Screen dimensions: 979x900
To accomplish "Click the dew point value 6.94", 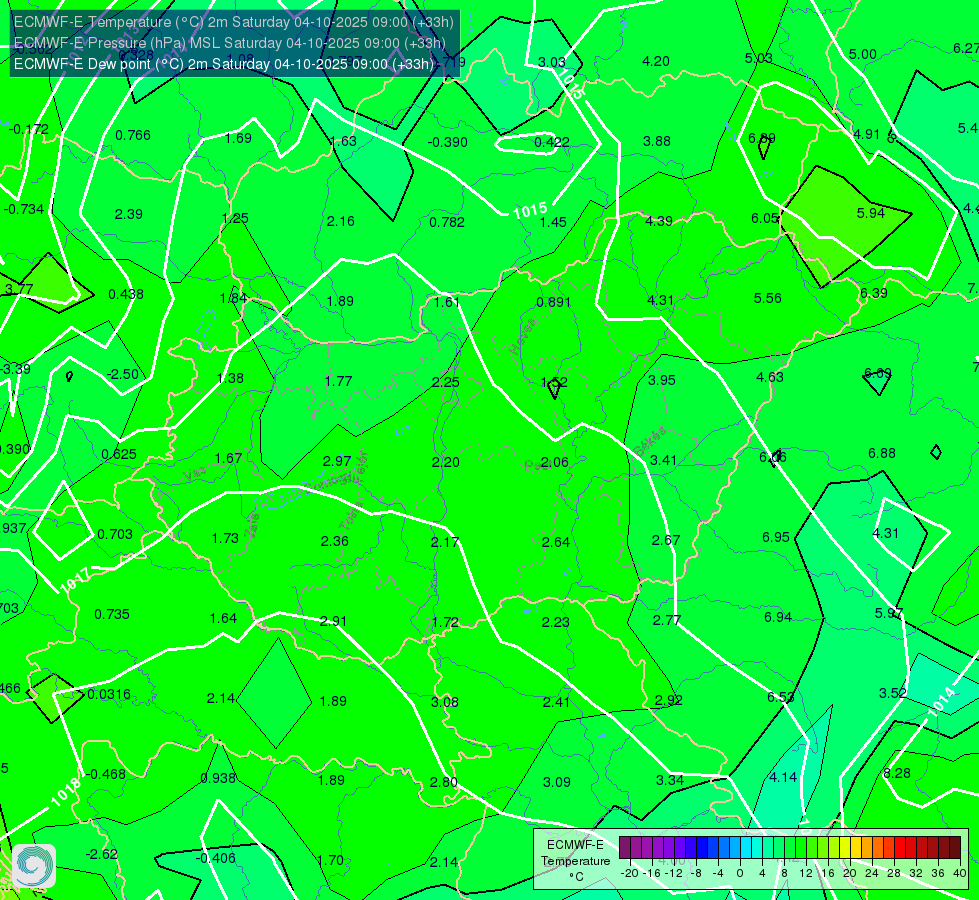I will [778, 617].
